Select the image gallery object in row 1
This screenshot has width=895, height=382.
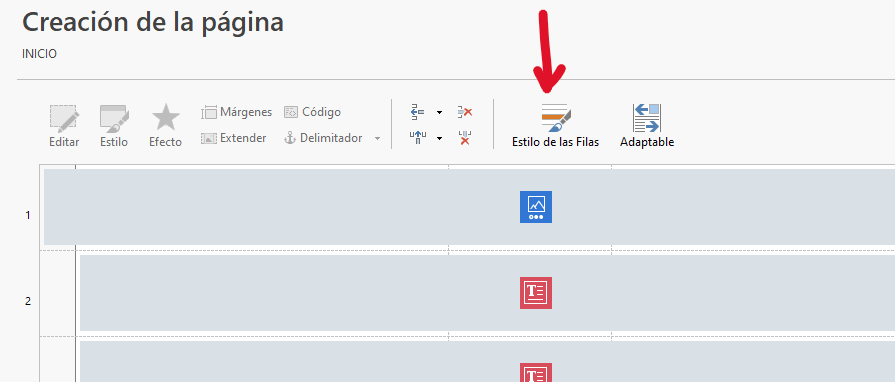pyautogui.click(x=535, y=207)
